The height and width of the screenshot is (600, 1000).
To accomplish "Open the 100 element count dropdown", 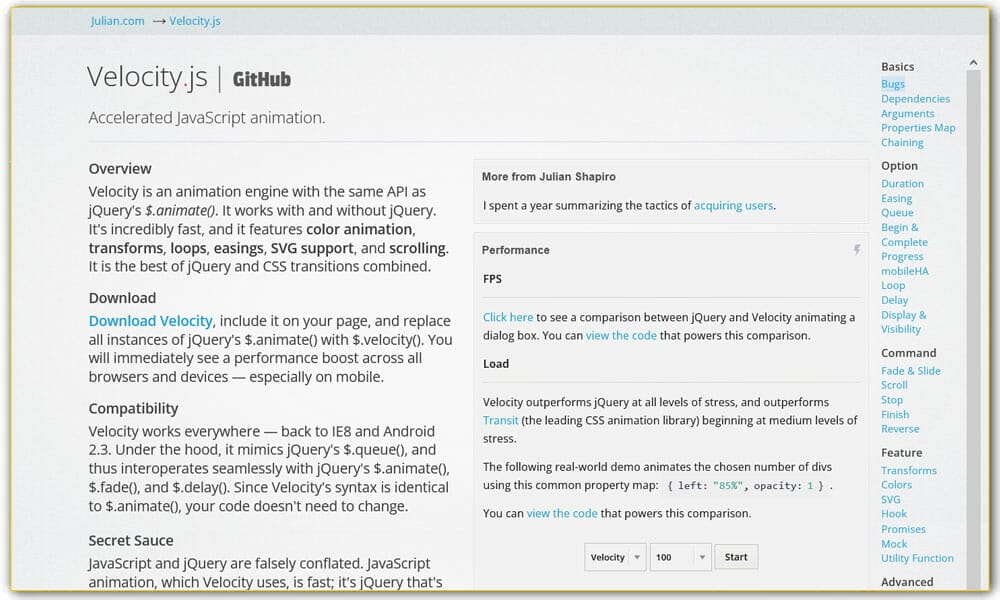I will (680, 557).
